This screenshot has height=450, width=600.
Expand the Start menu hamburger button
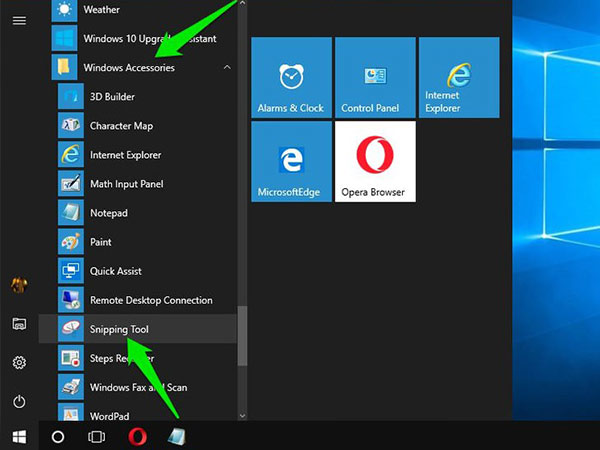click(19, 20)
